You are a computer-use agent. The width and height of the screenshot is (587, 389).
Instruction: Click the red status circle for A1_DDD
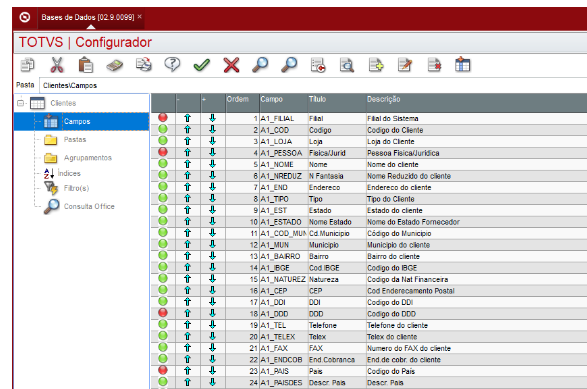pos(163,313)
